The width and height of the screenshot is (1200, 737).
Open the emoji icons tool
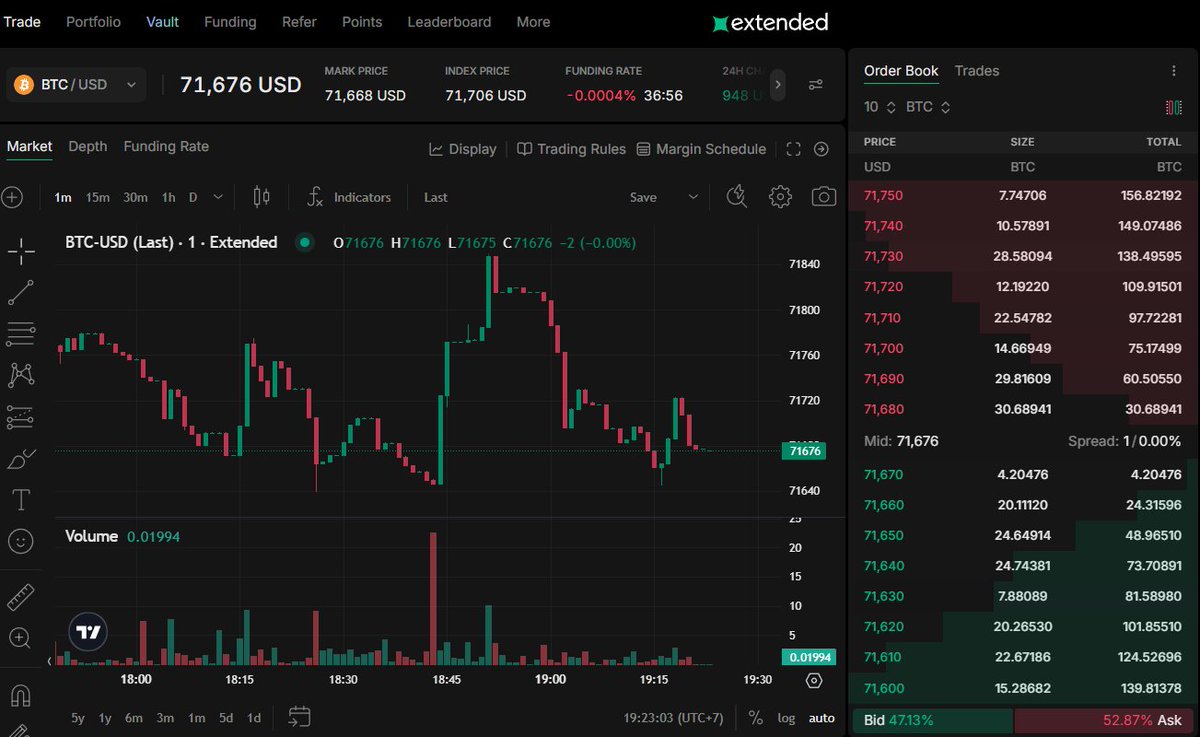click(x=21, y=541)
